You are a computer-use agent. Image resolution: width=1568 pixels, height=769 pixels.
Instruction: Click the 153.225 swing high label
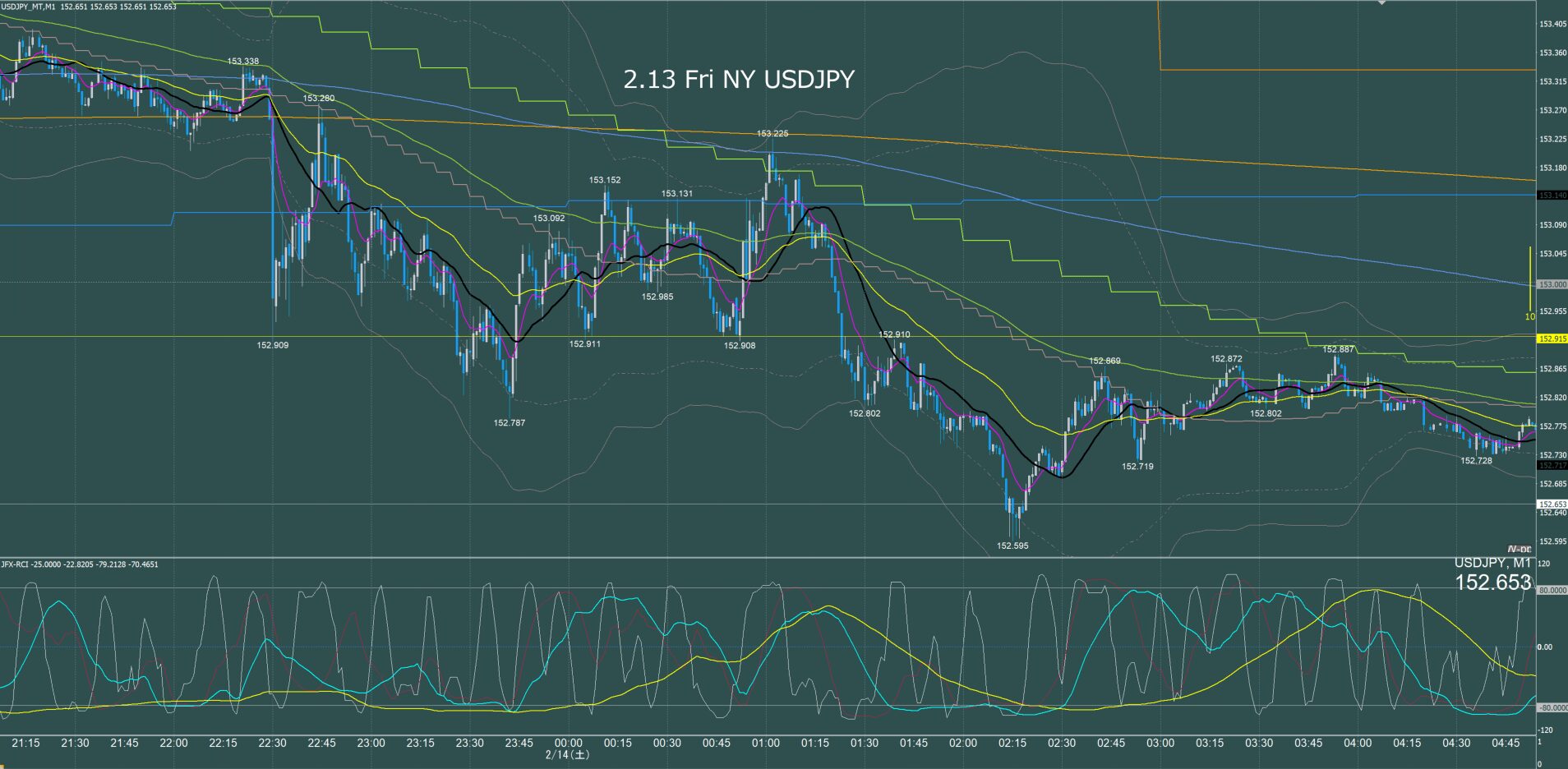772,133
